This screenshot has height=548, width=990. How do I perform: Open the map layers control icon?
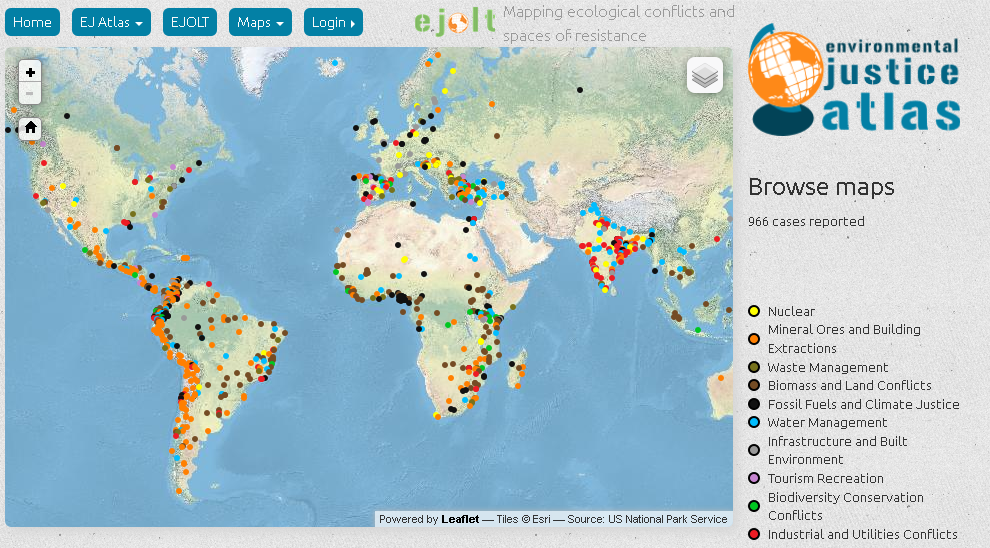click(705, 75)
